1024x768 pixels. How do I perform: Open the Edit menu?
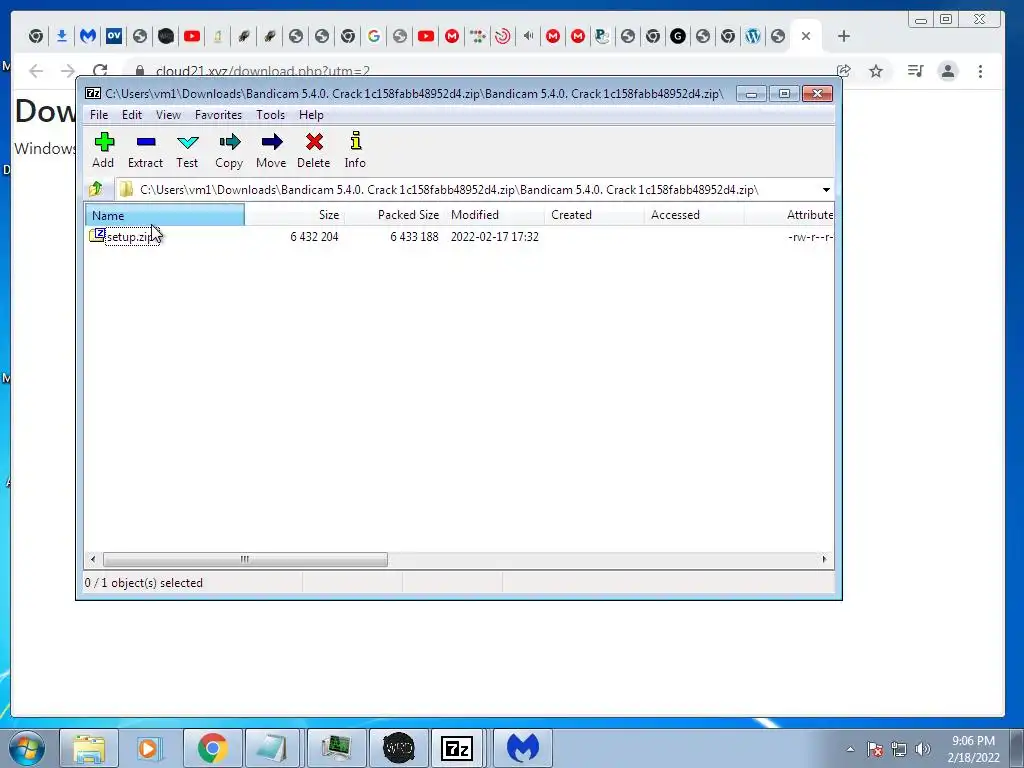[x=132, y=115]
